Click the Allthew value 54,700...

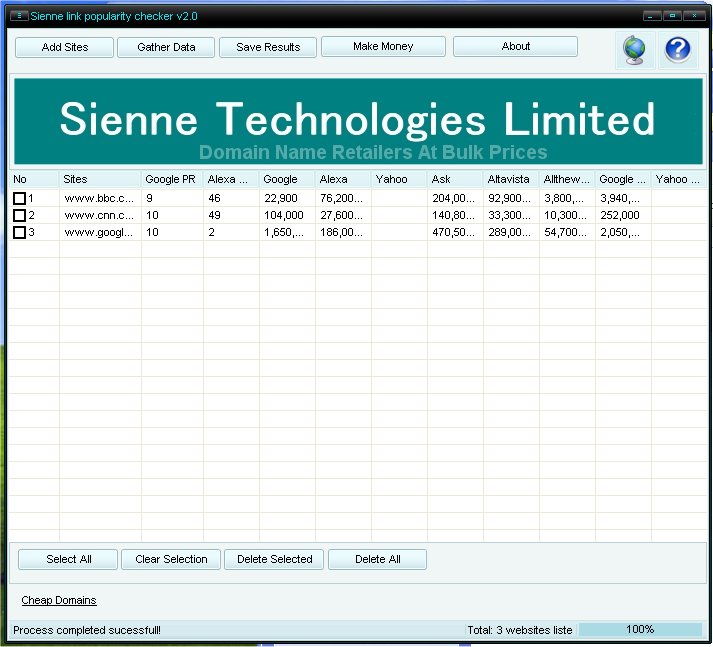565,232
